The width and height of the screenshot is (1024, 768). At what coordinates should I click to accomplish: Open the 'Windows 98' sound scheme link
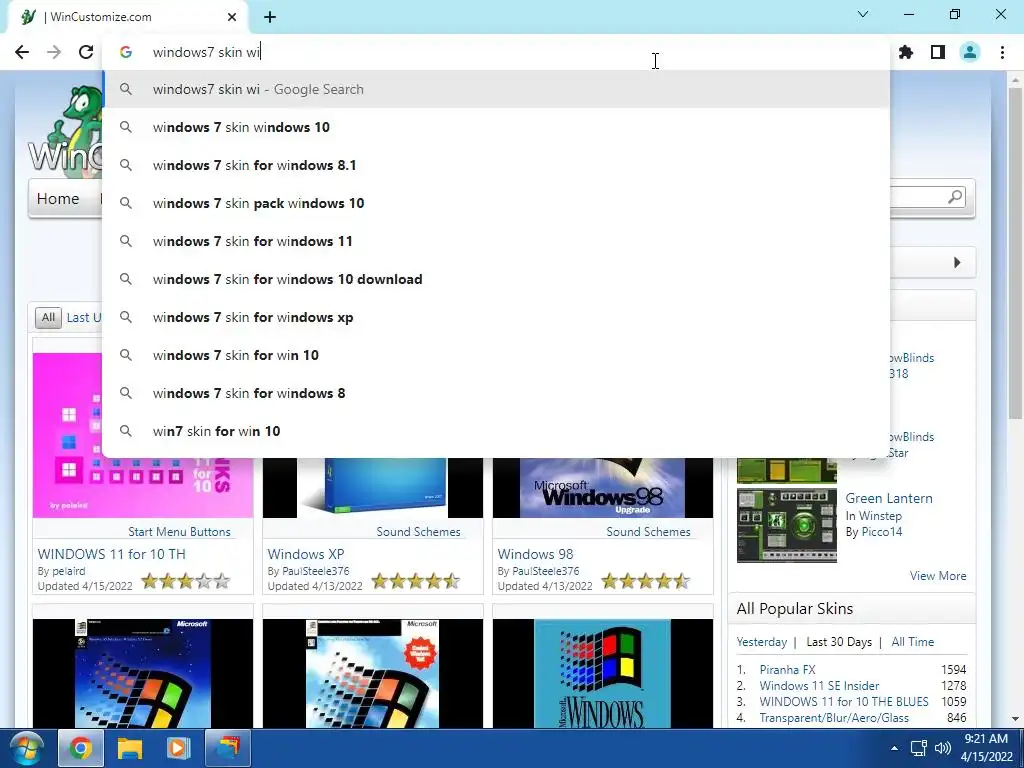[536, 554]
